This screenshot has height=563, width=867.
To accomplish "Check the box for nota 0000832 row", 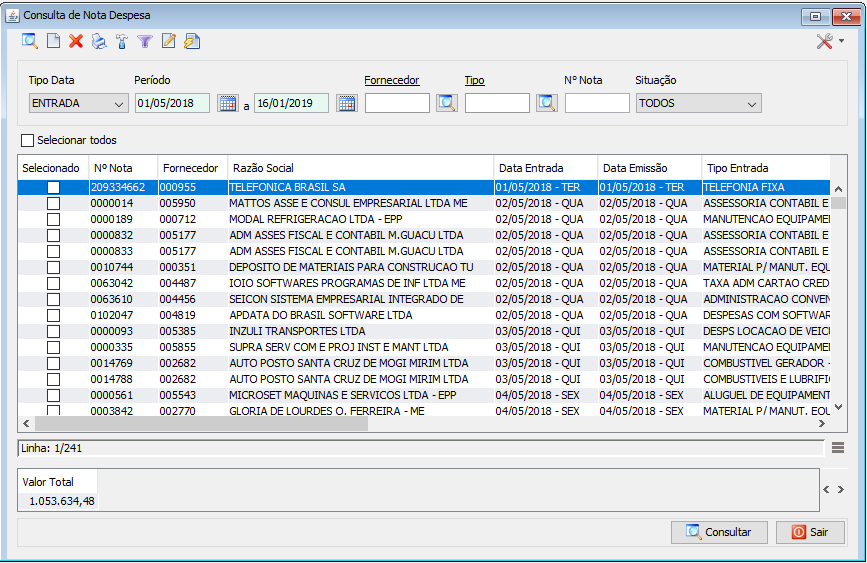I will [x=53, y=236].
